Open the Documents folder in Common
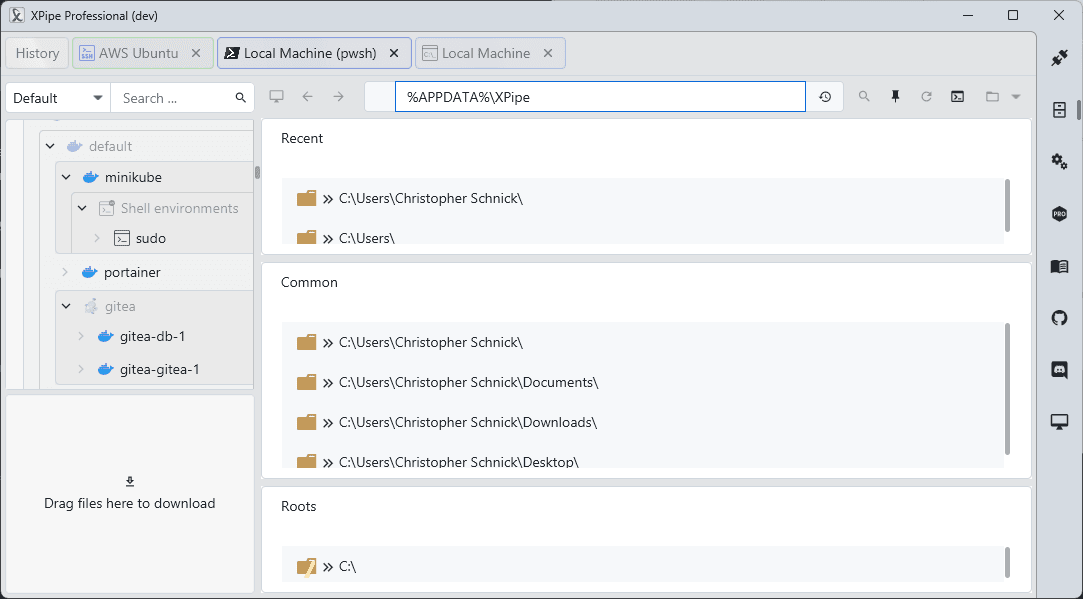The width and height of the screenshot is (1083, 599). coord(468,382)
